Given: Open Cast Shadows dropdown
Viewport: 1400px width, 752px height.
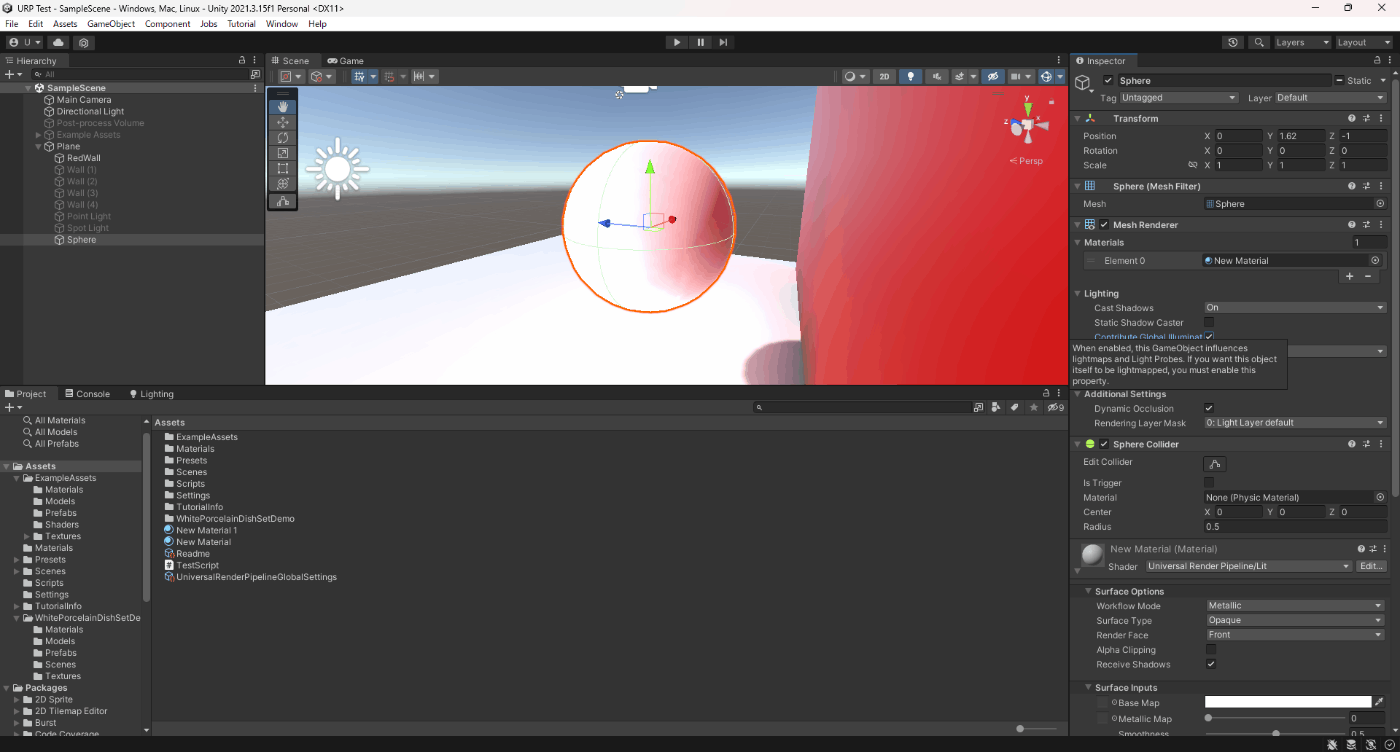Looking at the screenshot, I should [1295, 308].
